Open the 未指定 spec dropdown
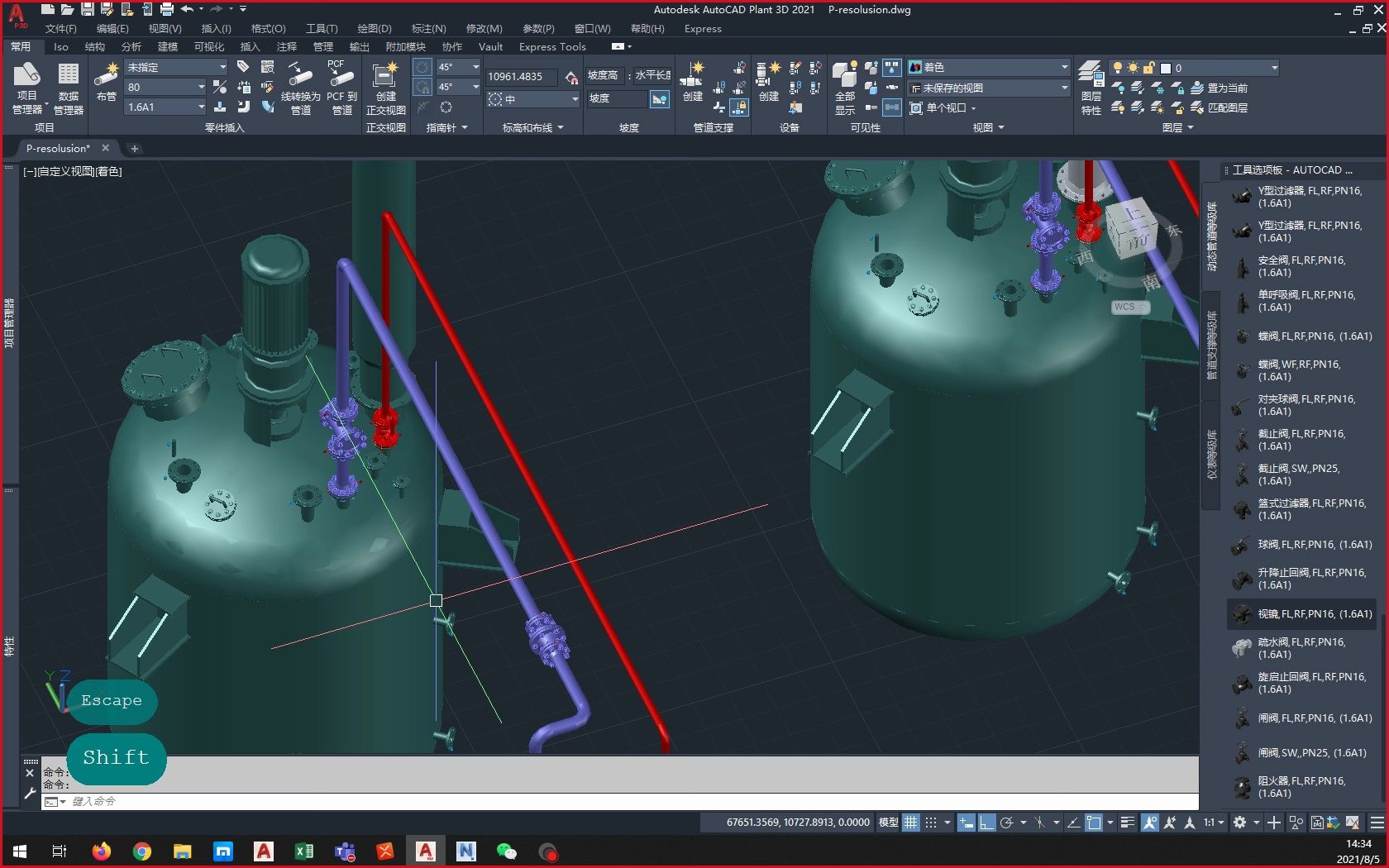 [176, 67]
